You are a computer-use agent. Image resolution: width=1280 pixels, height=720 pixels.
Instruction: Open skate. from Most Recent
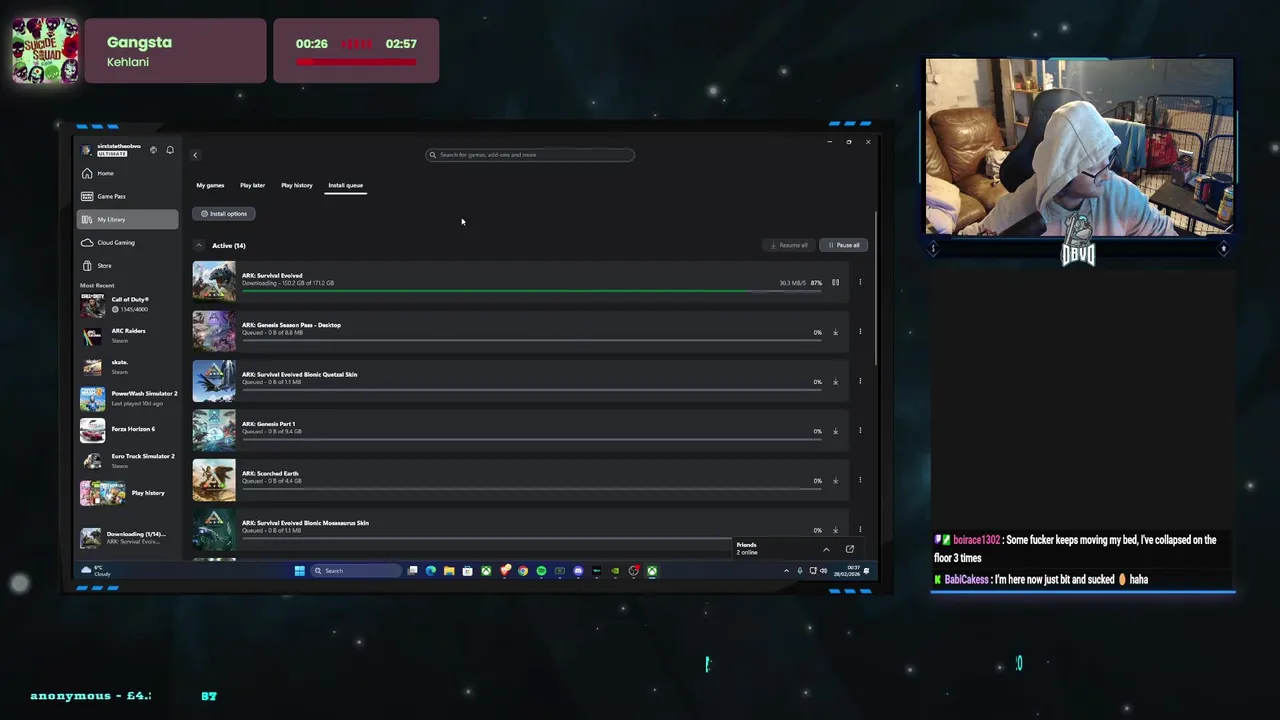click(128, 366)
